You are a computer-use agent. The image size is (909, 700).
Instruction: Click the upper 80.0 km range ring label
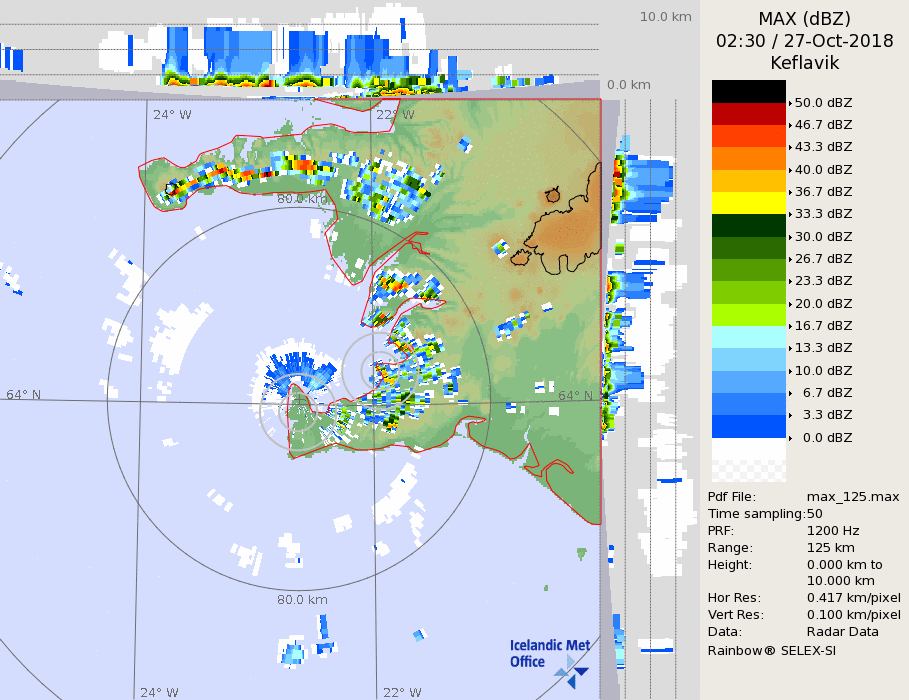(302, 199)
